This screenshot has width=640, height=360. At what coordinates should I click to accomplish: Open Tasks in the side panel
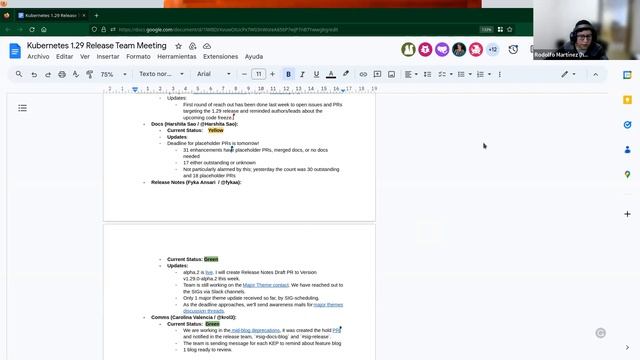[627, 125]
